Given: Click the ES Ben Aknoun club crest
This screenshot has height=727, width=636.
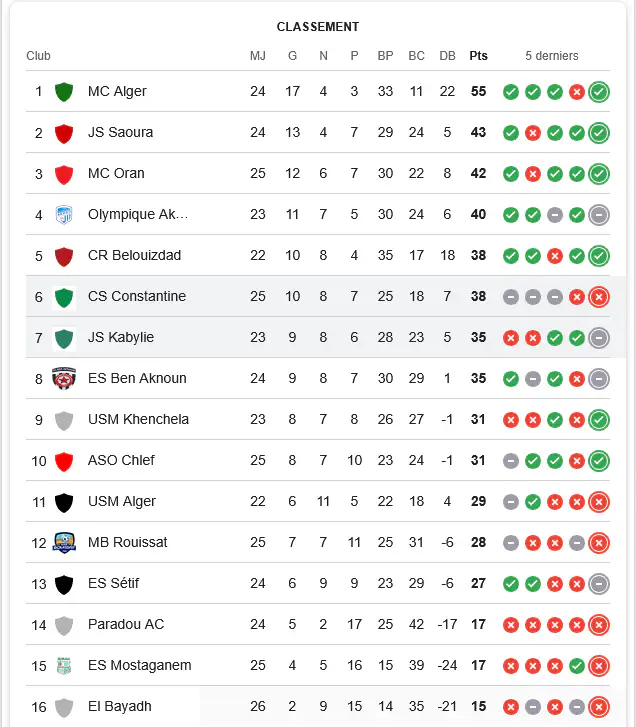Looking at the screenshot, I should 64,379.
